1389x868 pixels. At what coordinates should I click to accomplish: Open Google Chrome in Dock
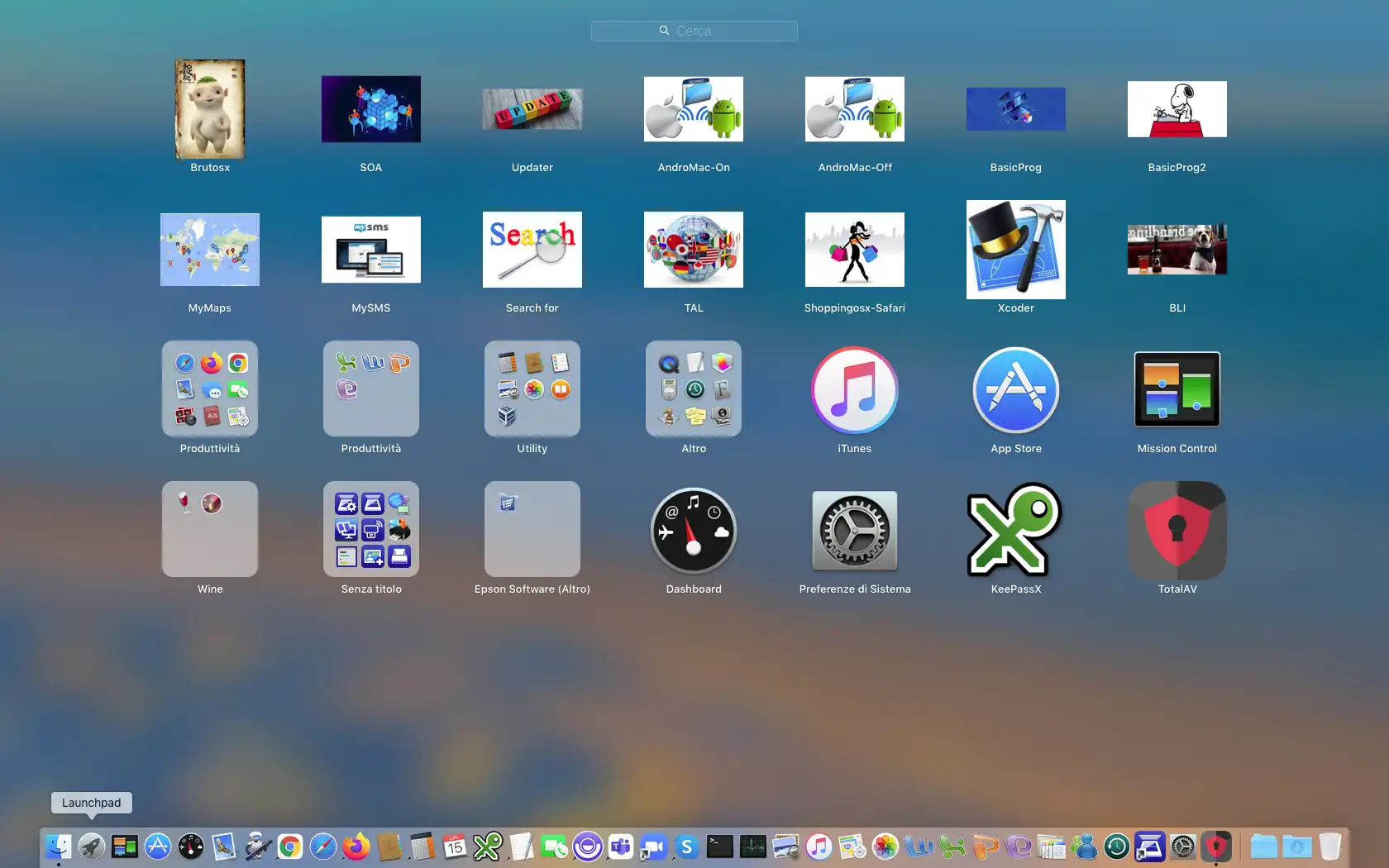point(290,847)
